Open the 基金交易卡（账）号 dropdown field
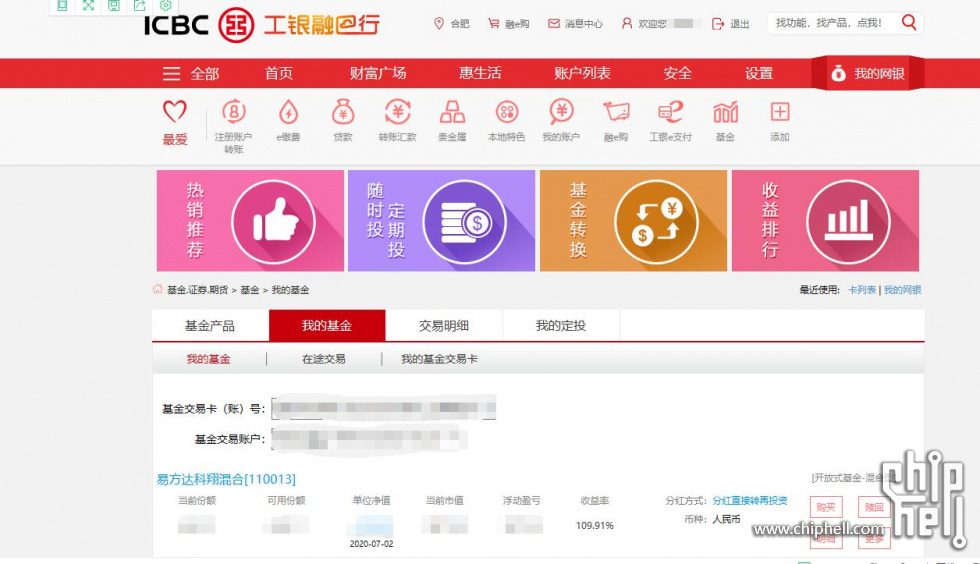The height and width of the screenshot is (564, 980). [x=384, y=408]
